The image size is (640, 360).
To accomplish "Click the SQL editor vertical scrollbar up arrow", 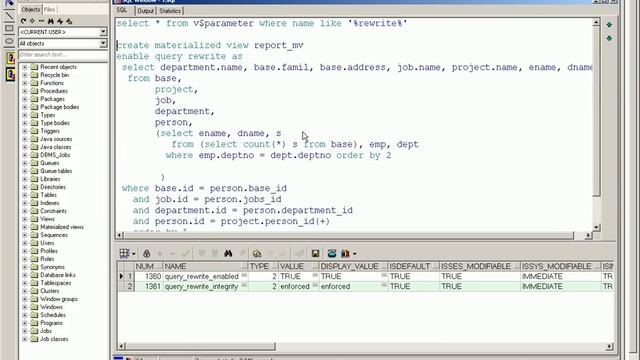I will [x=596, y=22].
